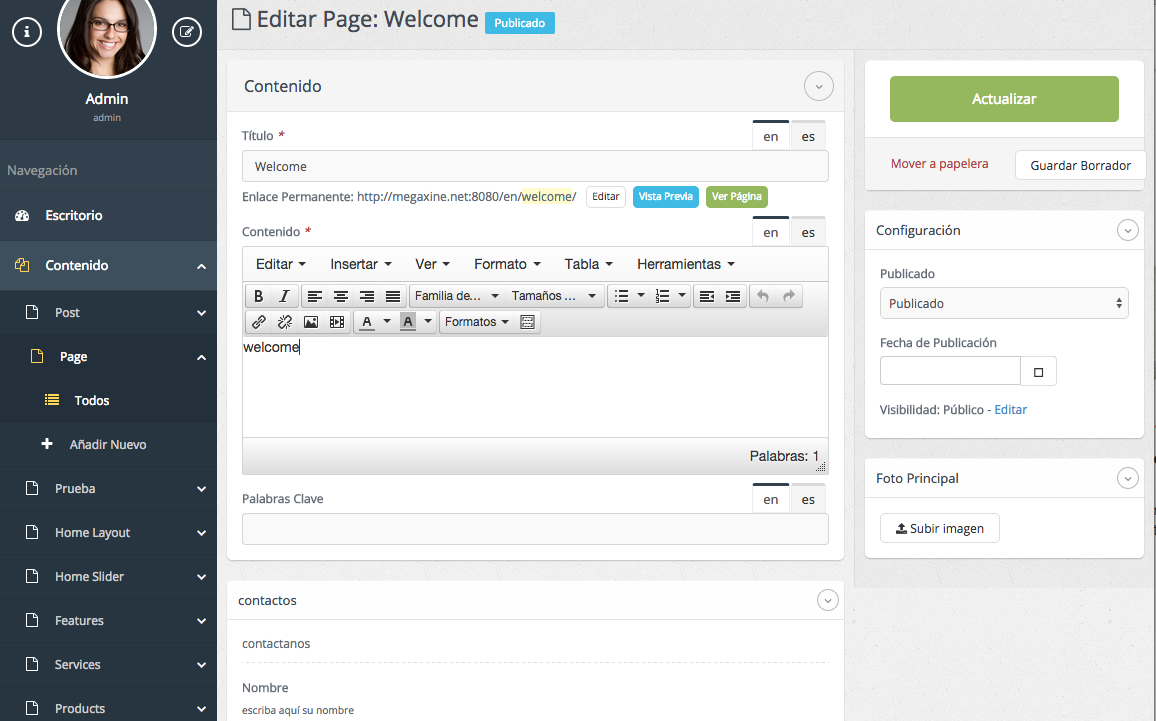Open the text color picker arrow
The image size is (1156, 721).
pyautogui.click(x=387, y=322)
